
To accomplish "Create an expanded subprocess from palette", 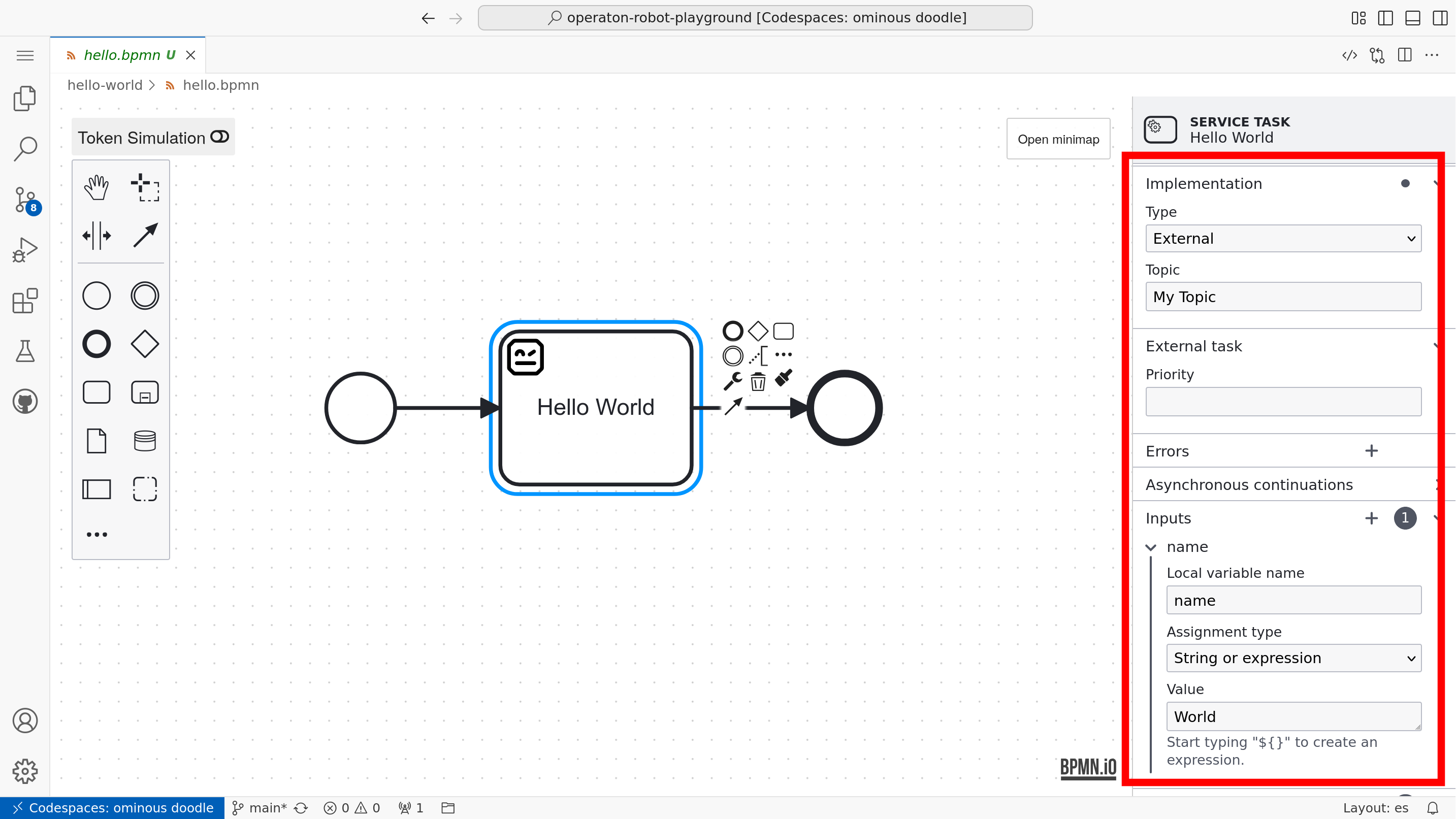I will (x=145, y=392).
